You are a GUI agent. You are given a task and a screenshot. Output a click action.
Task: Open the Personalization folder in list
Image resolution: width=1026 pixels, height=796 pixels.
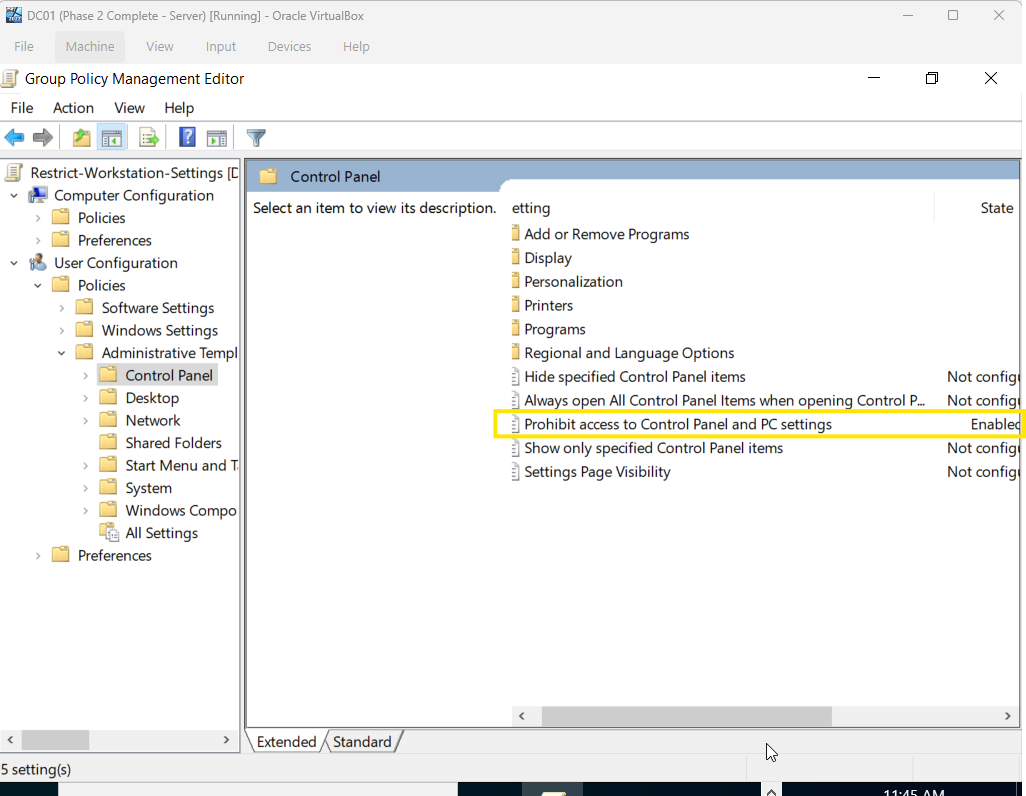[573, 281]
